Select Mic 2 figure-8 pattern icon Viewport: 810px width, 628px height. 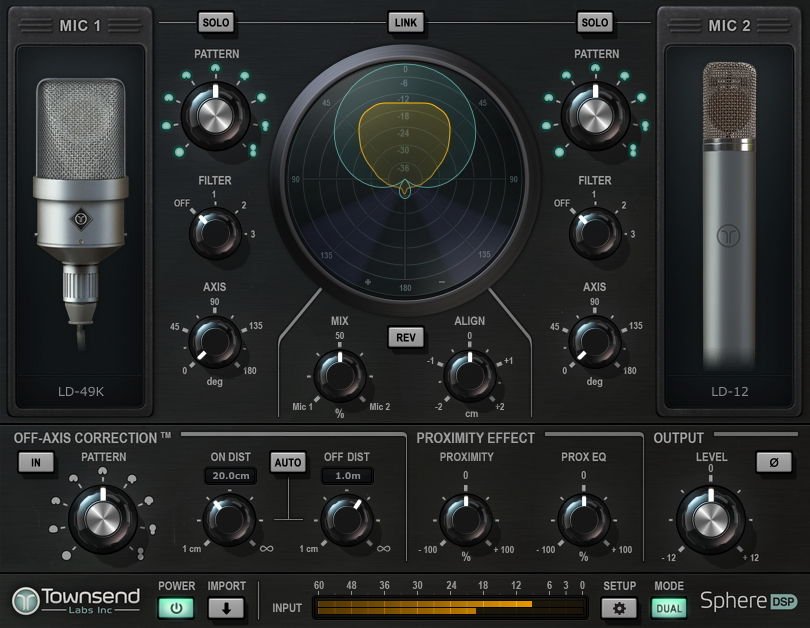tap(633, 150)
